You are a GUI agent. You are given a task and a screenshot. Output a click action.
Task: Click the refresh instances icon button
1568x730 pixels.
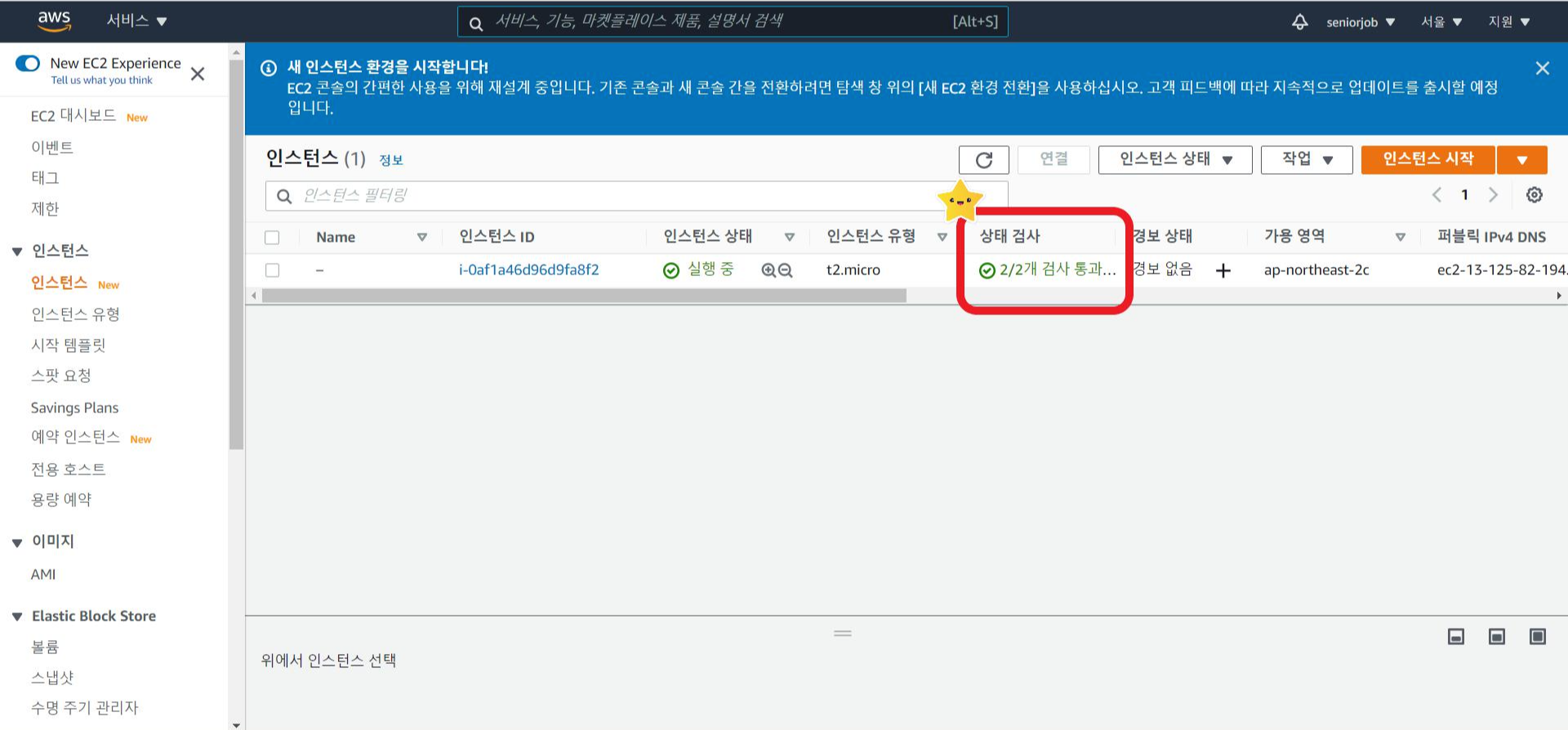tap(984, 159)
